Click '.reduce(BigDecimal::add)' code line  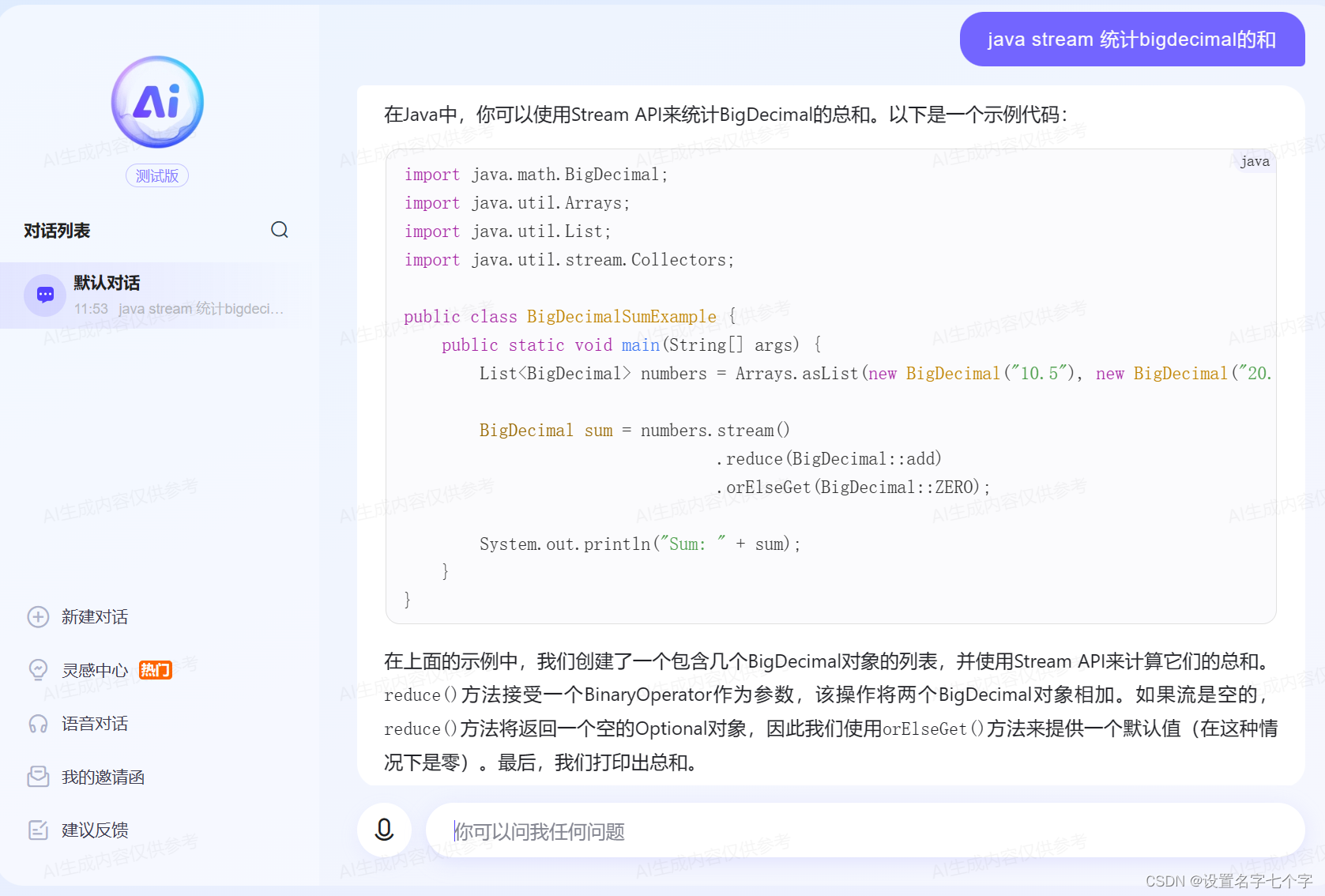pyautogui.click(x=829, y=459)
